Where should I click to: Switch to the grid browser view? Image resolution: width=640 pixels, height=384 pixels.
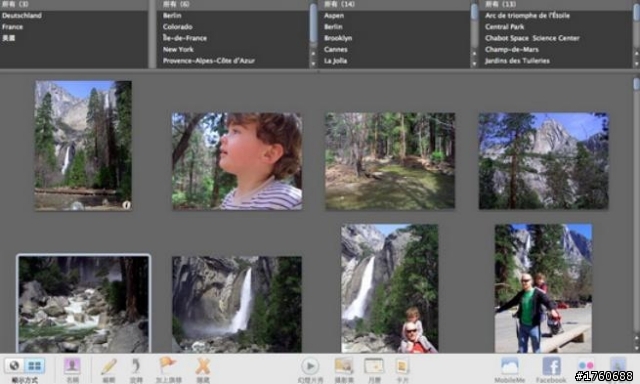coord(34,366)
